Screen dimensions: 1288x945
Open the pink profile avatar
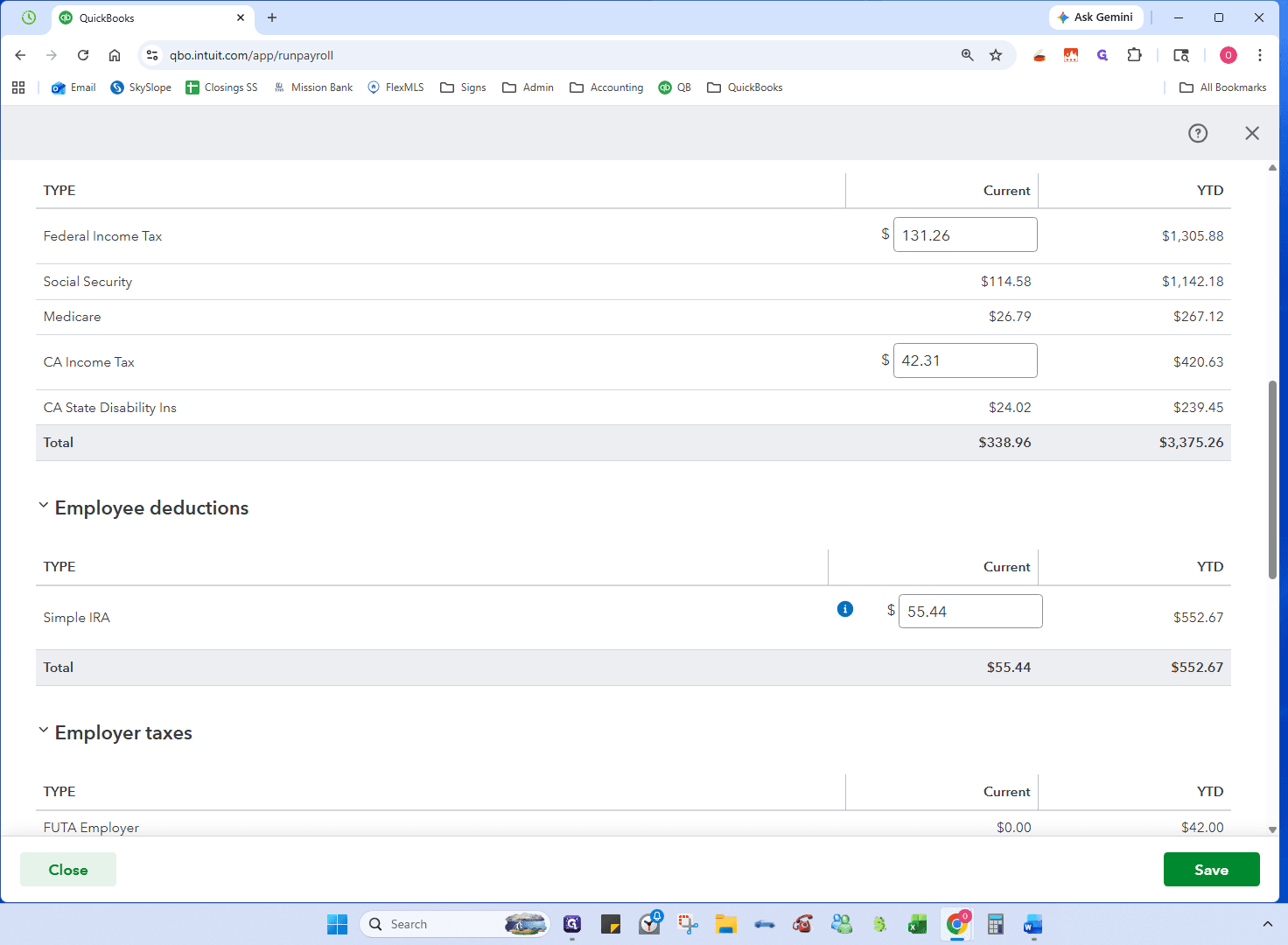[x=1228, y=55]
